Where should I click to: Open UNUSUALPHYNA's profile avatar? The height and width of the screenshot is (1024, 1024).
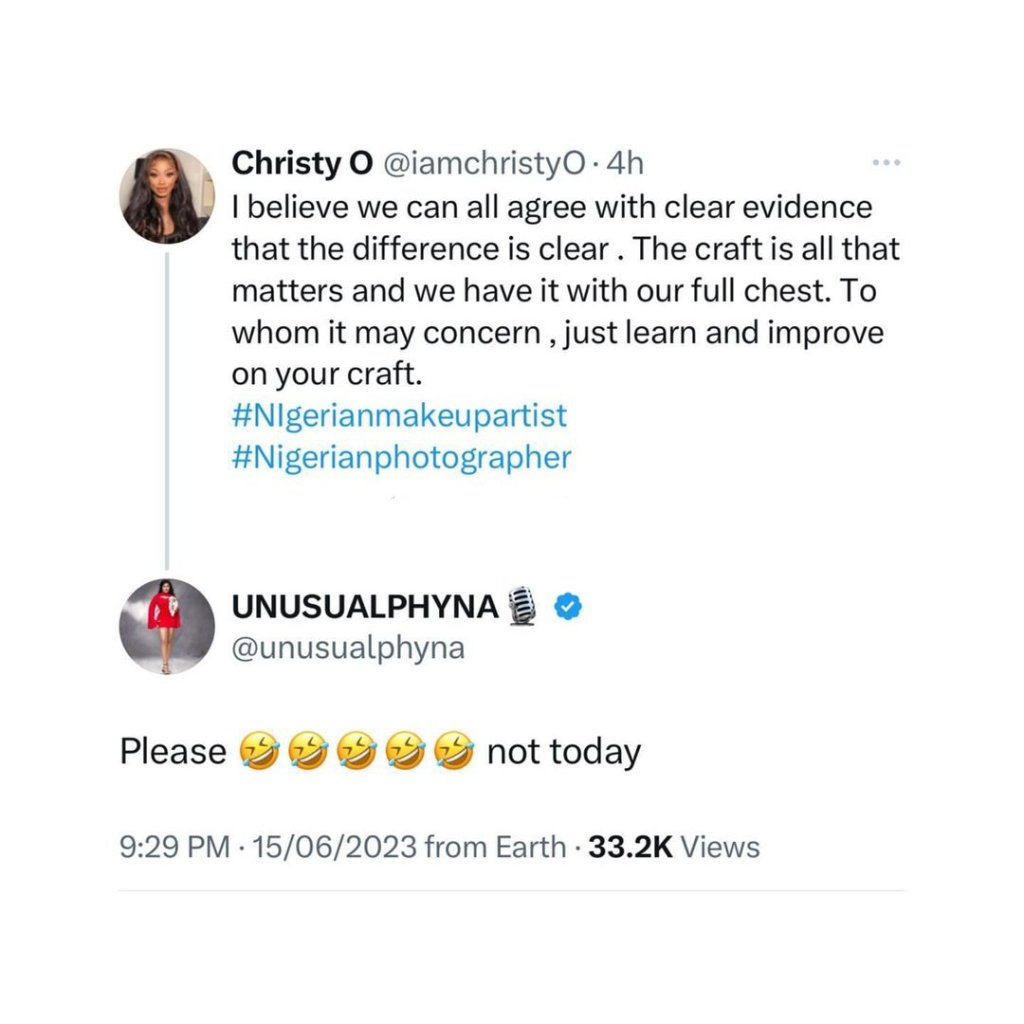pos(167,626)
